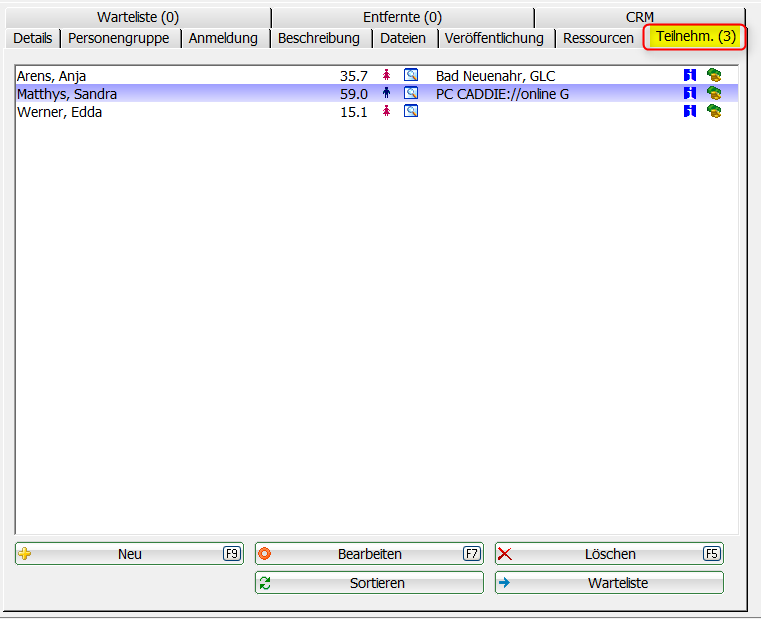Click the Sortieren button
This screenshot has width=761, height=619.
tap(369, 583)
